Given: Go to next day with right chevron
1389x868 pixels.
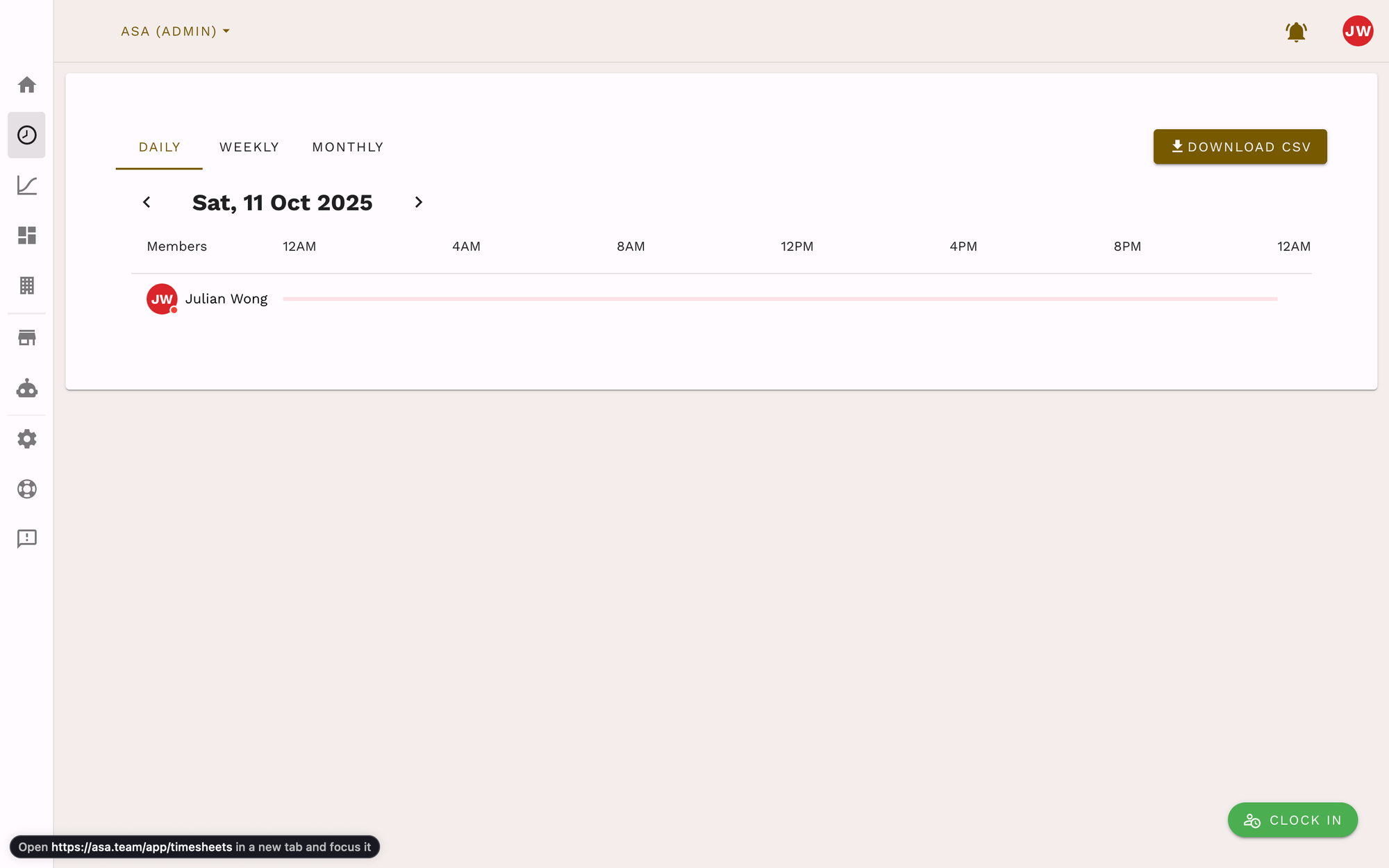Looking at the screenshot, I should click(x=418, y=202).
